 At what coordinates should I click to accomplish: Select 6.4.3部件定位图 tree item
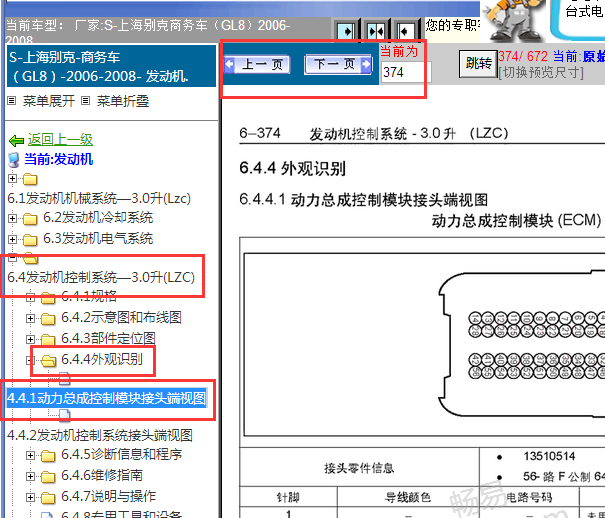[108, 338]
